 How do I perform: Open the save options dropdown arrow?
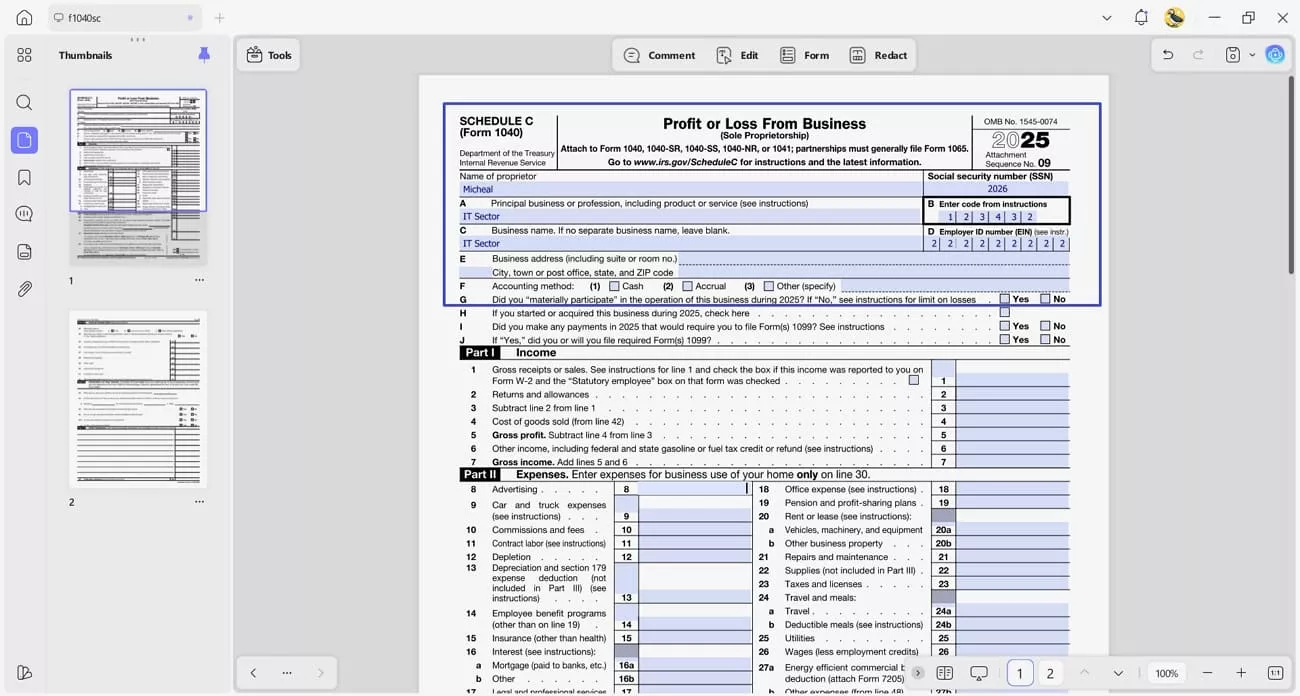pyautogui.click(x=1251, y=54)
